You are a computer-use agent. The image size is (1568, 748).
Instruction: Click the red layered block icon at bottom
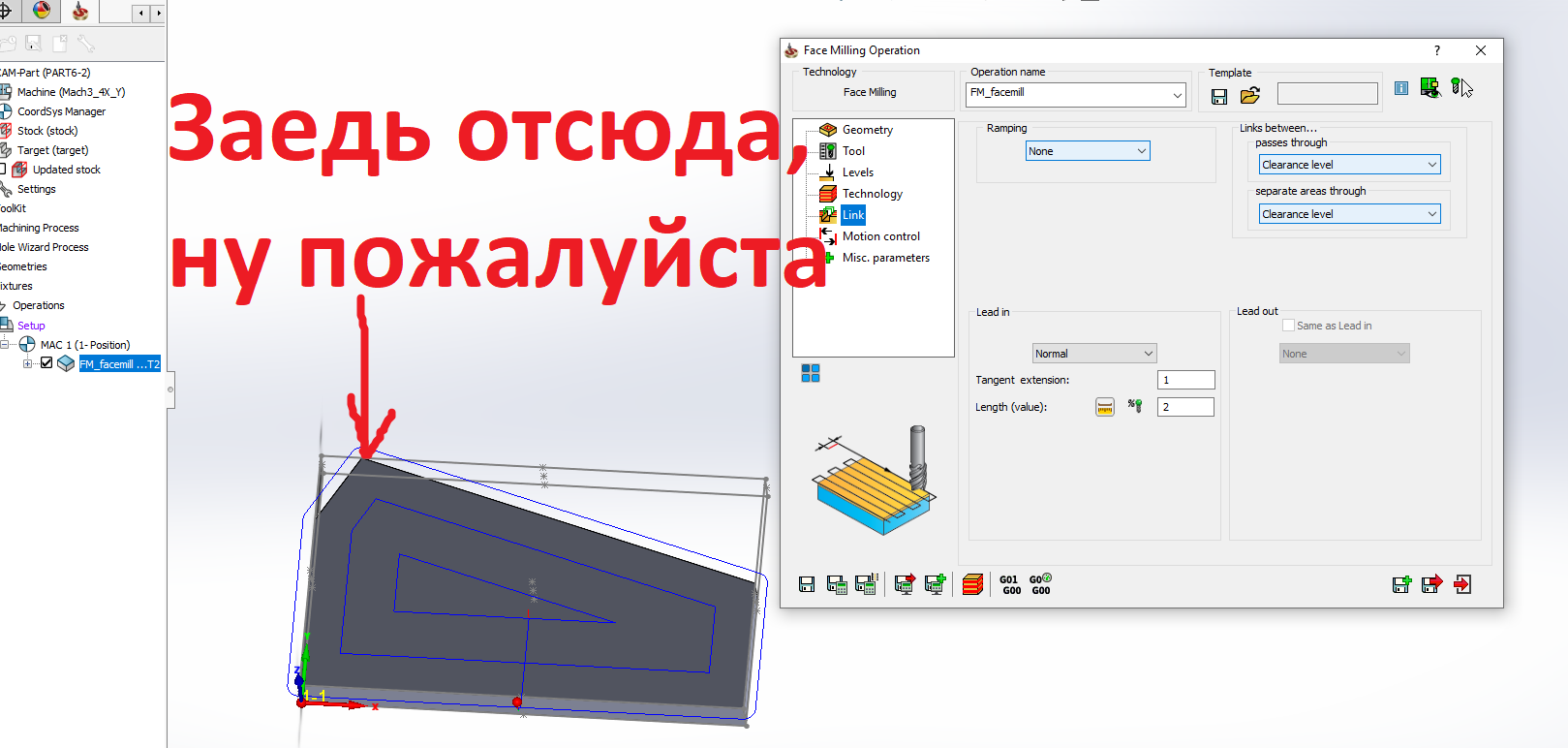pos(973,584)
